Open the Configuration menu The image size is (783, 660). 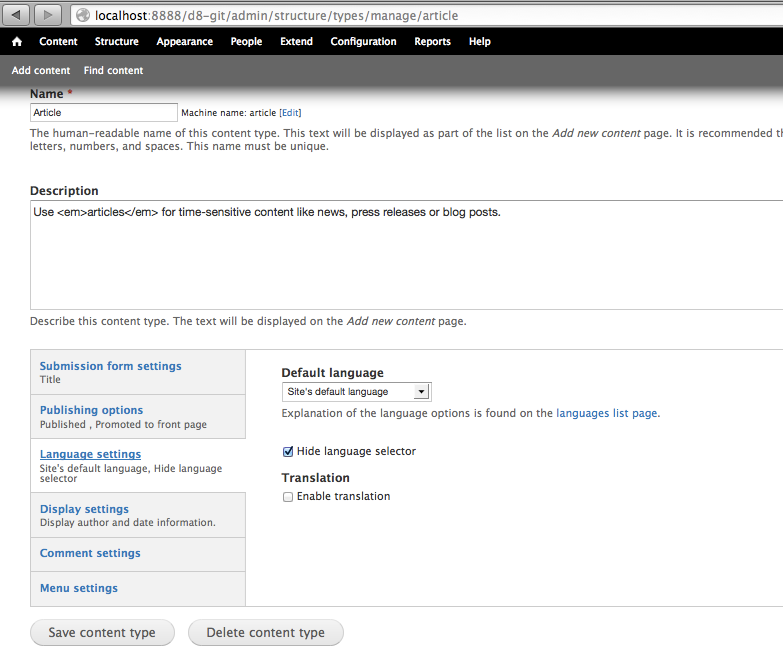point(363,42)
